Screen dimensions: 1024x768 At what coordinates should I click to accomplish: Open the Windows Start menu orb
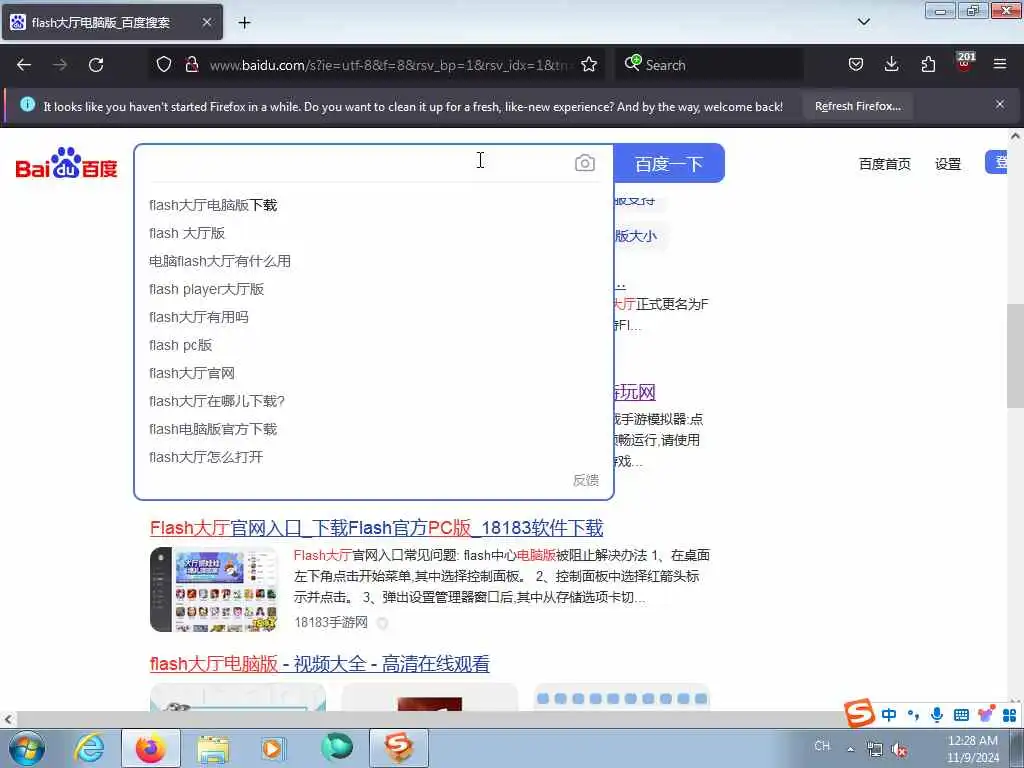(x=27, y=748)
